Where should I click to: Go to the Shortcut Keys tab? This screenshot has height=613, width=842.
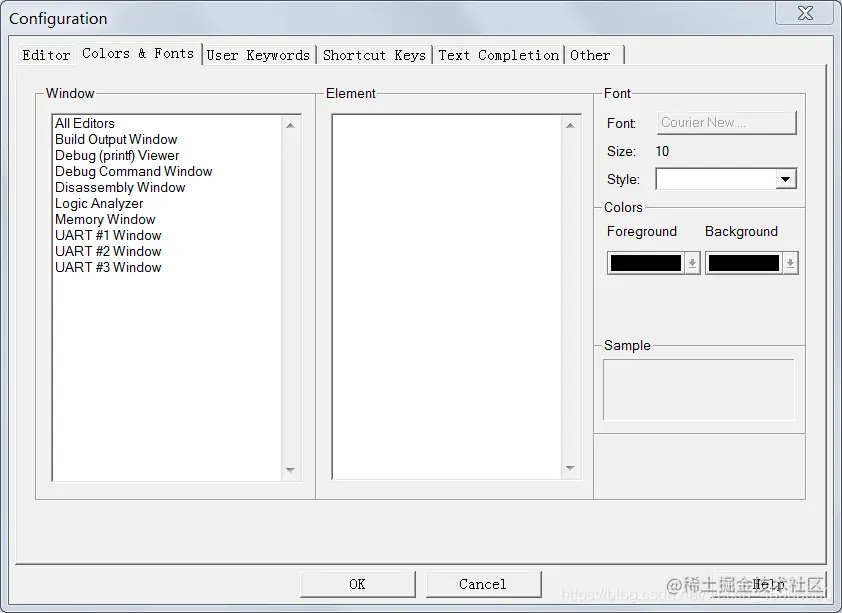pos(374,55)
